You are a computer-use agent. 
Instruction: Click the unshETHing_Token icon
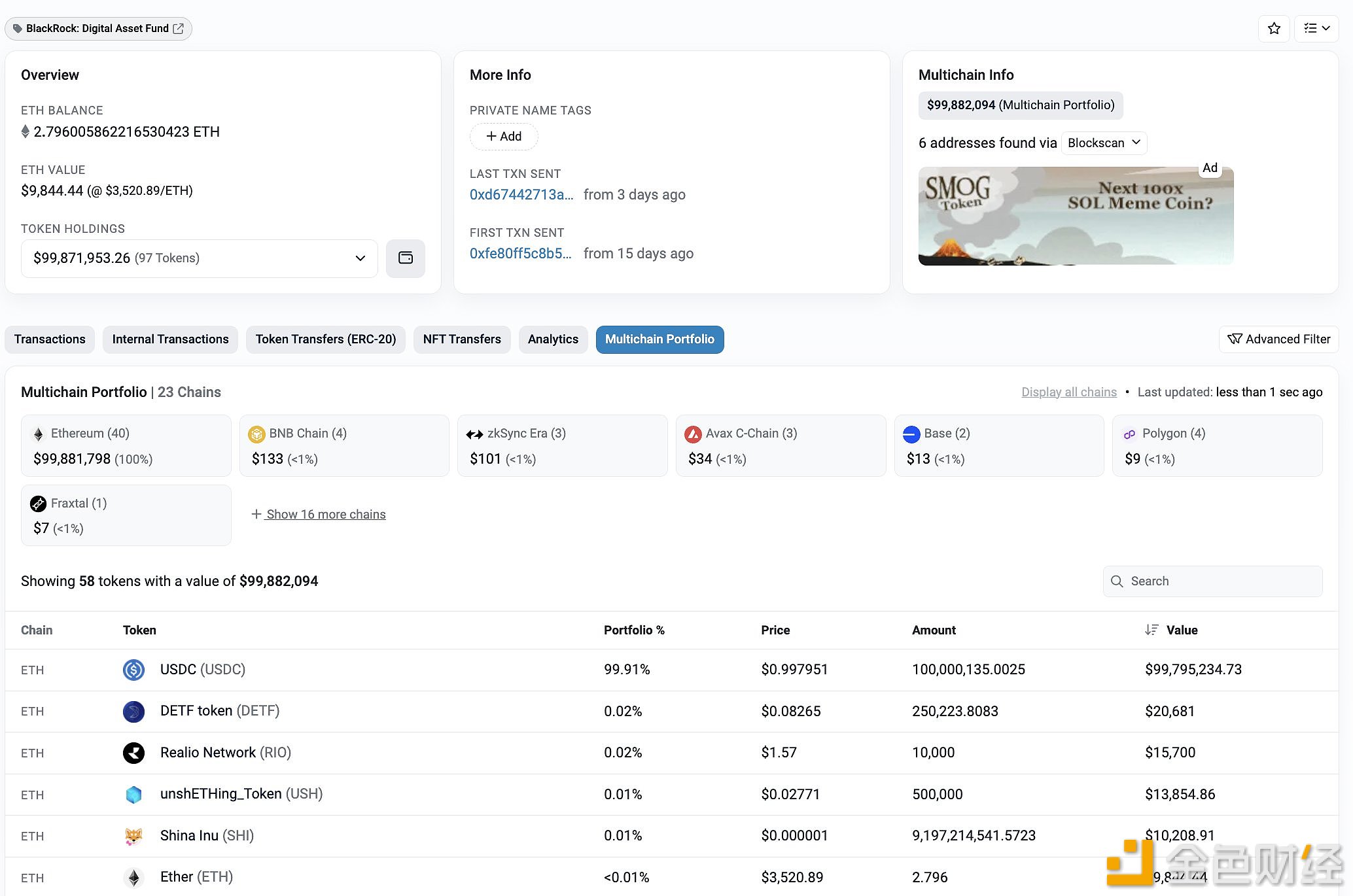coord(133,795)
